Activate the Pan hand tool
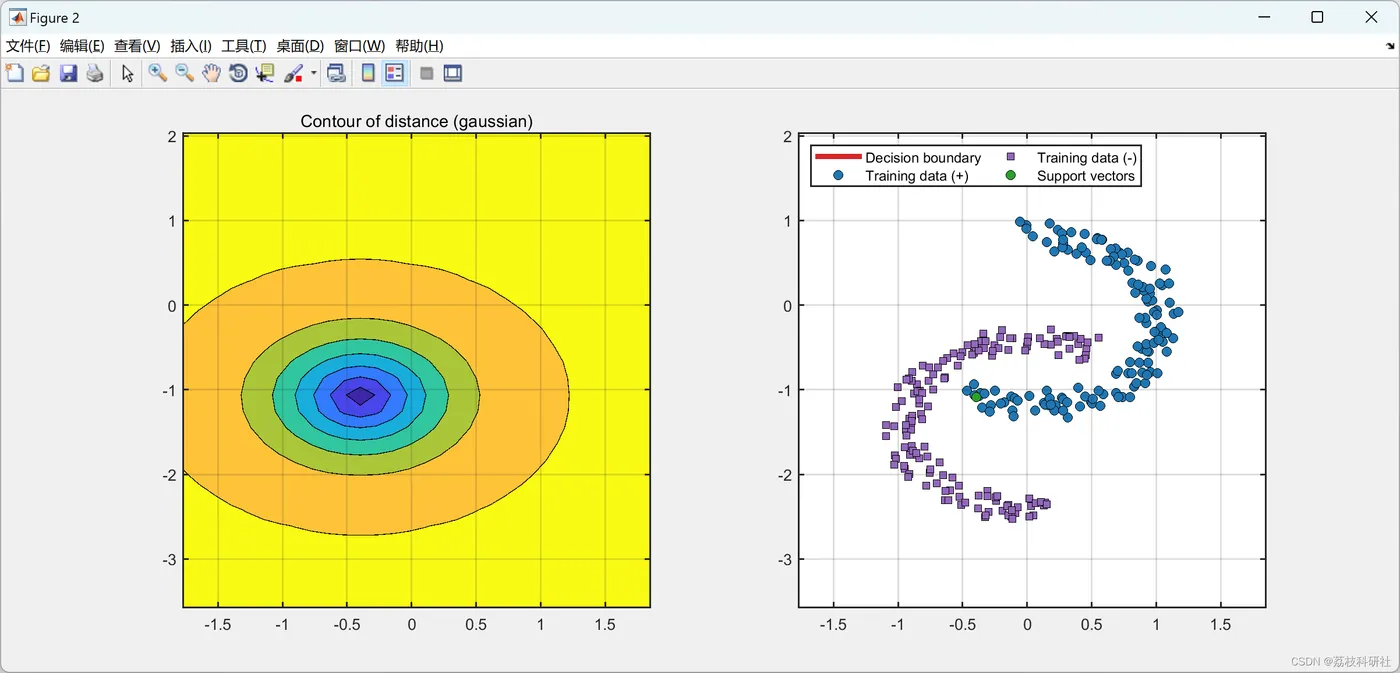 [x=211, y=73]
